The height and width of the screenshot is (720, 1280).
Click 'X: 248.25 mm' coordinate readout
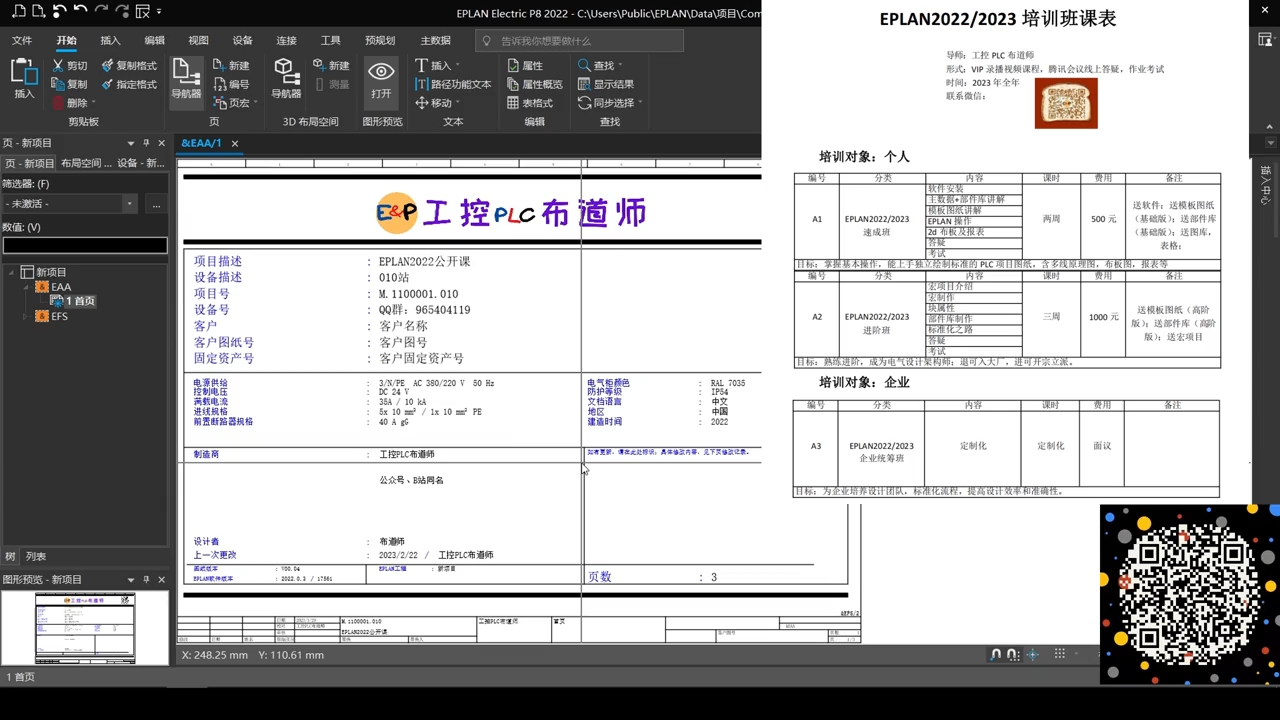(x=216, y=655)
